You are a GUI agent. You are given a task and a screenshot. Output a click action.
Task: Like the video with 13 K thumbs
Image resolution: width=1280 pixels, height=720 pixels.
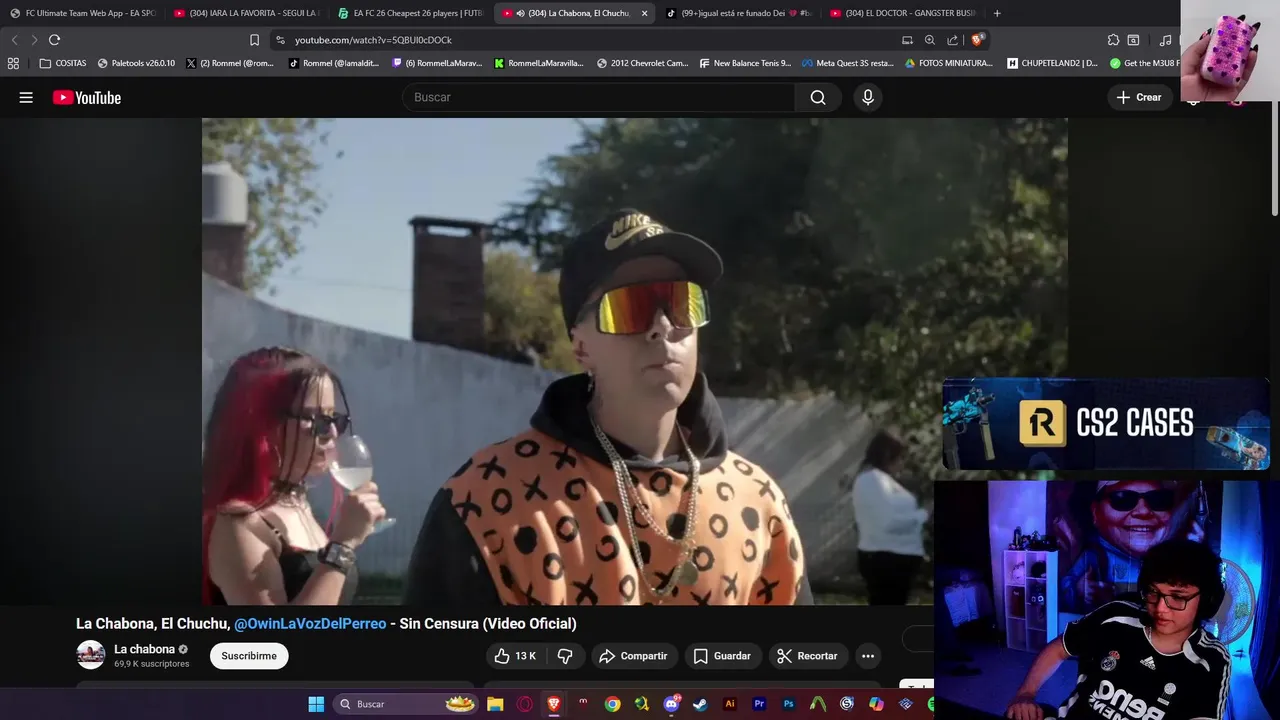(515, 656)
